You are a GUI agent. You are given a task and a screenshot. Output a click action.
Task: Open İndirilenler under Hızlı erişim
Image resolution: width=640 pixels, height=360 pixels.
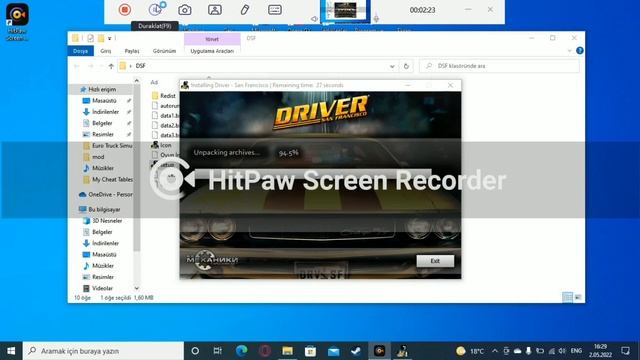click(105, 112)
